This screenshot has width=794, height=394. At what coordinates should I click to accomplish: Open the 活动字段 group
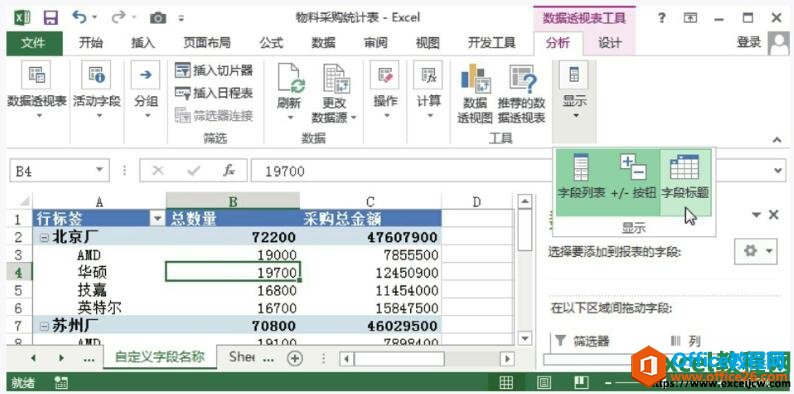pyautogui.click(x=96, y=91)
